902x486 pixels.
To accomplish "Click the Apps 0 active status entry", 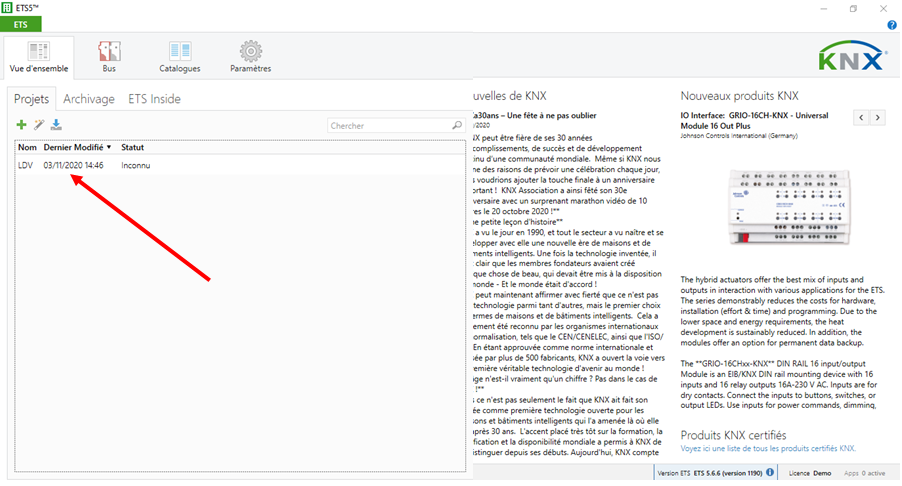I will 865,473.
